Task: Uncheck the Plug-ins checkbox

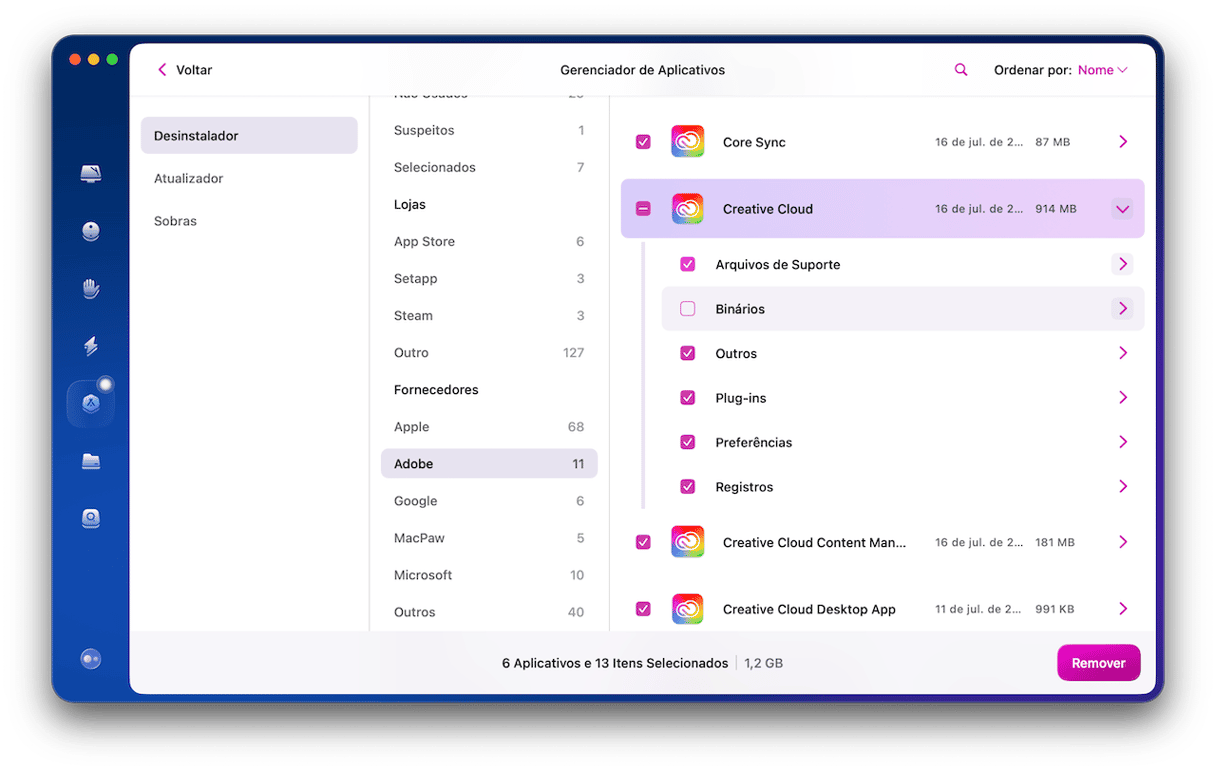Action: (x=688, y=398)
